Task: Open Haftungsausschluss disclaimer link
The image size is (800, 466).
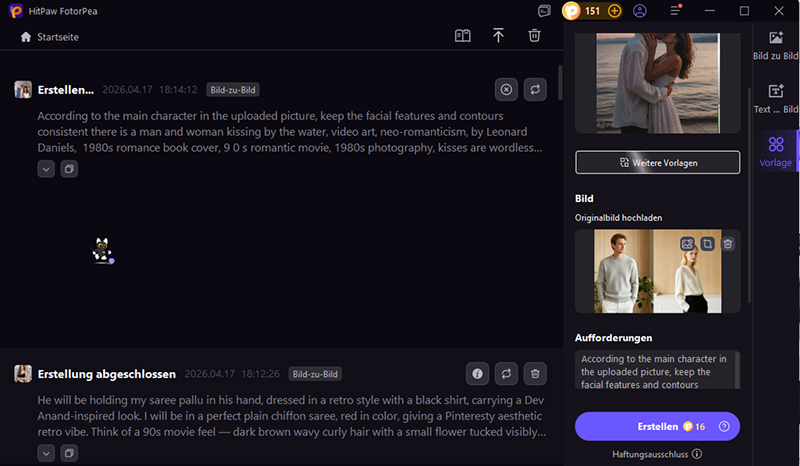Action: pyautogui.click(x=657, y=454)
